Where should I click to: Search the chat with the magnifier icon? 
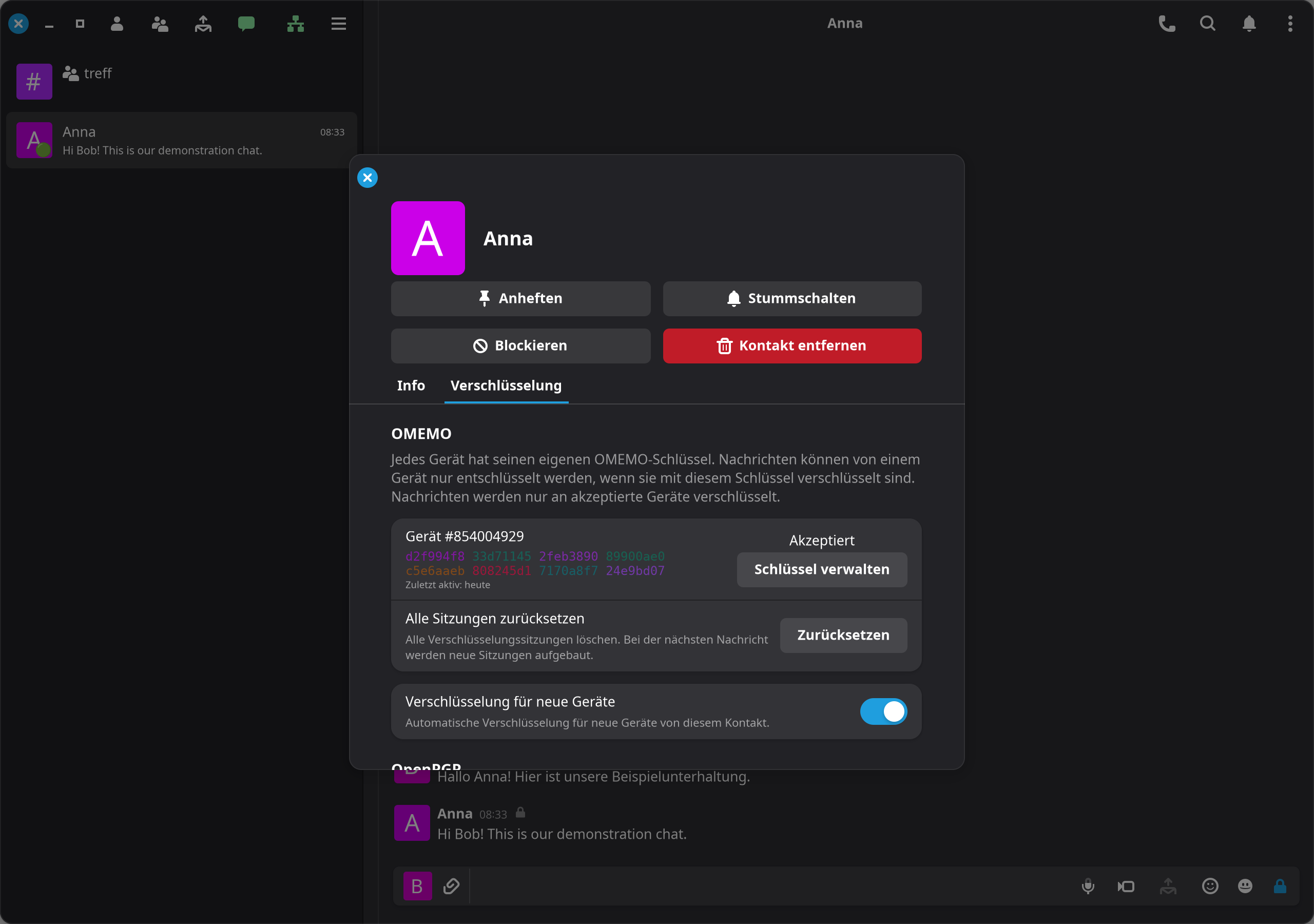[x=1208, y=24]
